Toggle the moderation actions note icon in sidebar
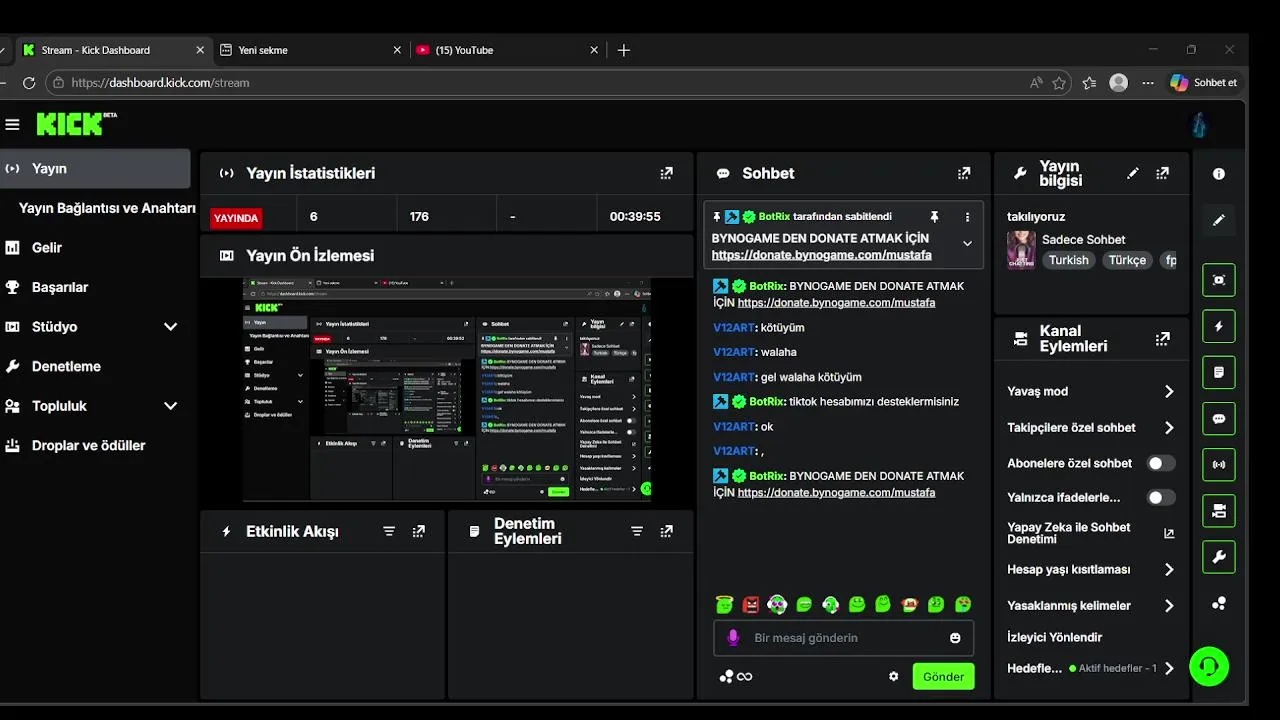The width and height of the screenshot is (1280, 720). pos(1219,372)
